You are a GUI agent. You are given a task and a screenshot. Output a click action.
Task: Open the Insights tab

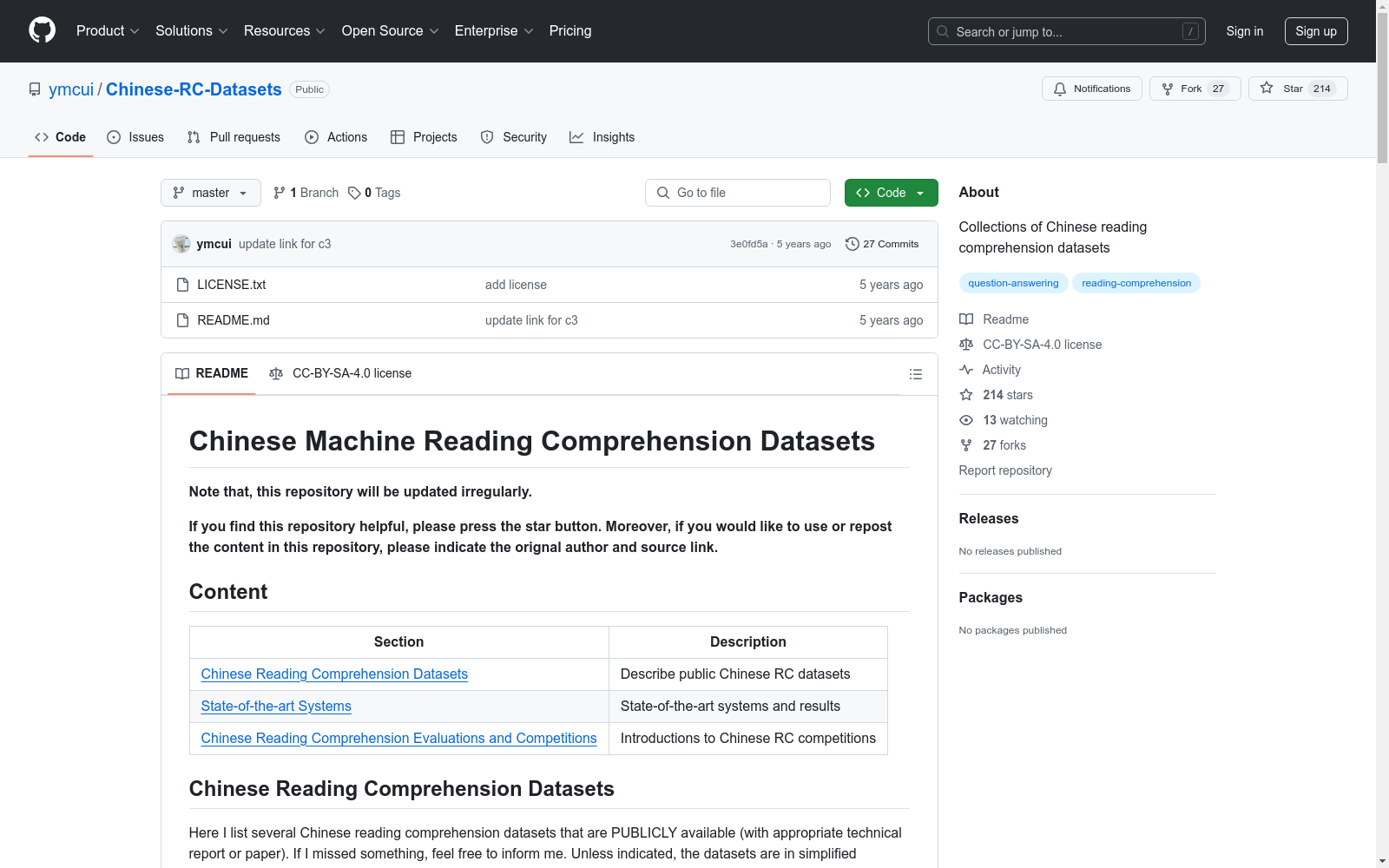[x=602, y=137]
